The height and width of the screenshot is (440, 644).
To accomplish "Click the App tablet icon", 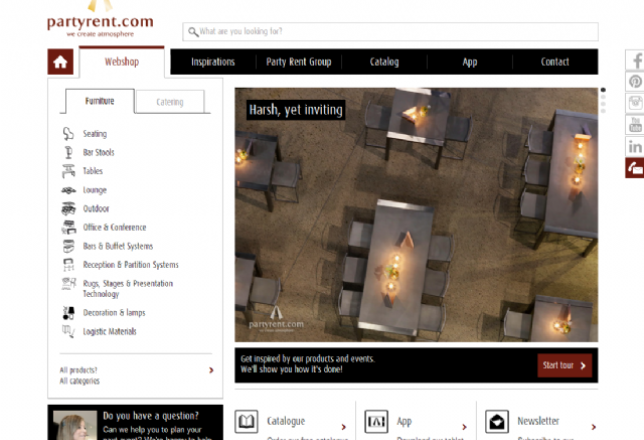I will (x=376, y=422).
